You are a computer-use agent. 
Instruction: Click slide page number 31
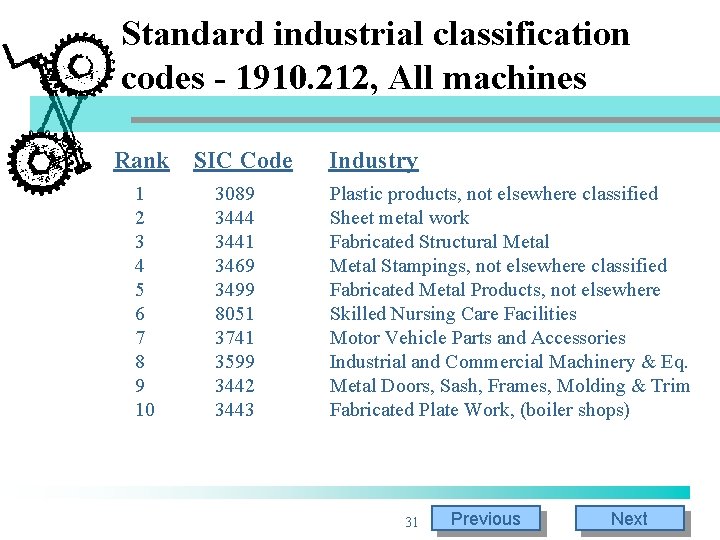pyautogui.click(x=412, y=522)
